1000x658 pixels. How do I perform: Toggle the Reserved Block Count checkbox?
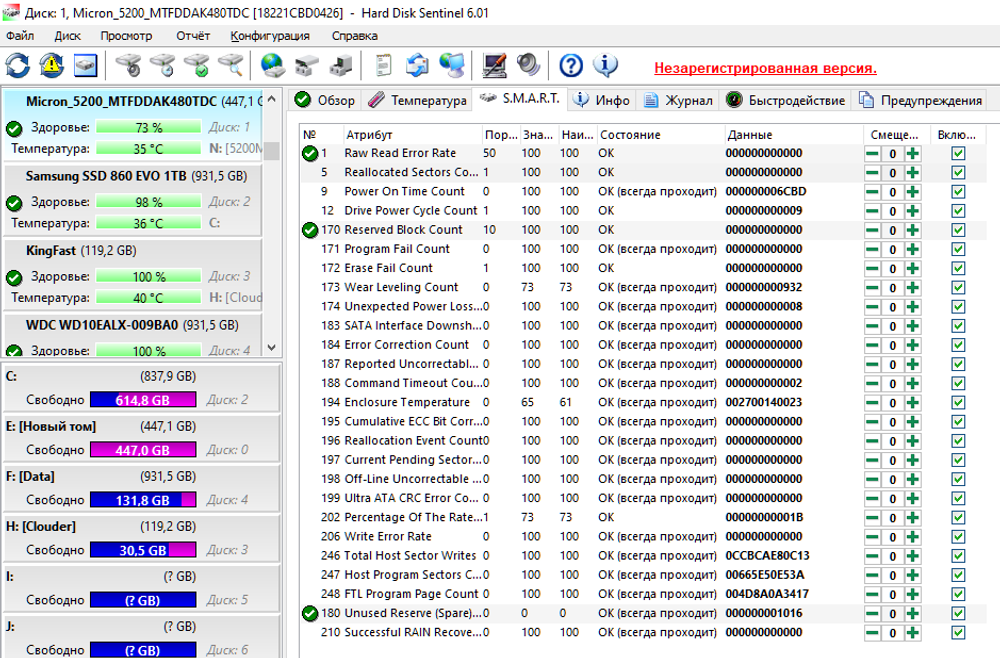[958, 230]
